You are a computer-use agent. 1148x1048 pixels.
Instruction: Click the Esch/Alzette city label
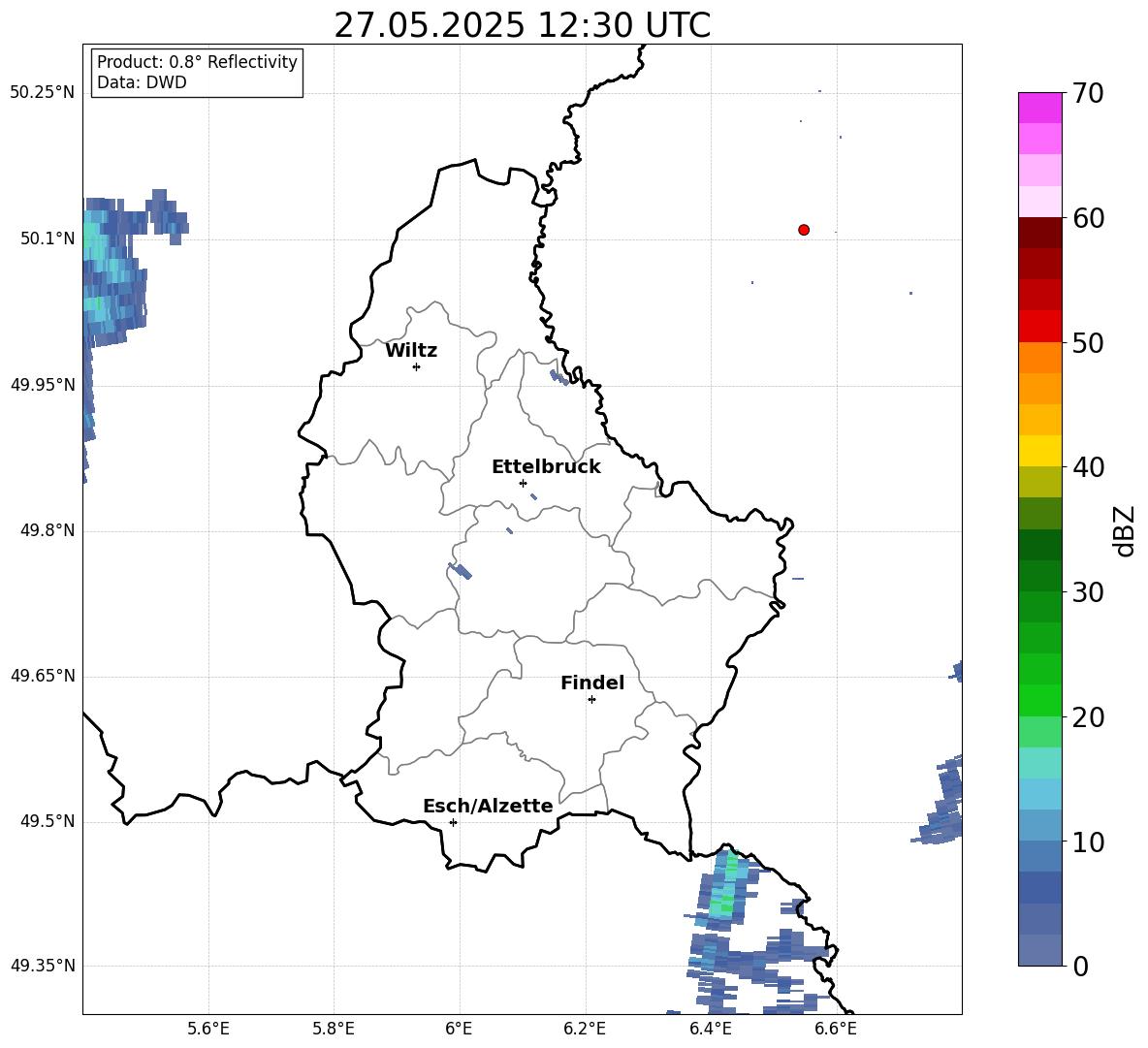488,806
